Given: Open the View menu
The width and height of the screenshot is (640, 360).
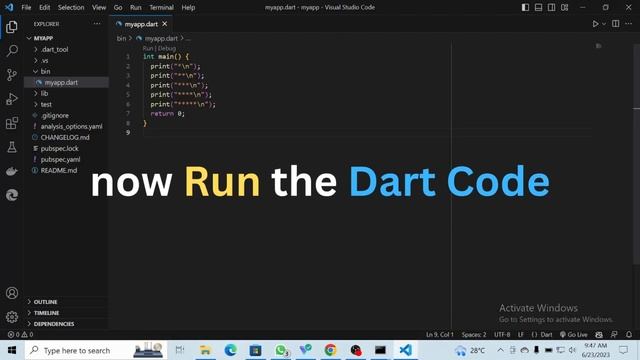Looking at the screenshot, I should tap(99, 7).
